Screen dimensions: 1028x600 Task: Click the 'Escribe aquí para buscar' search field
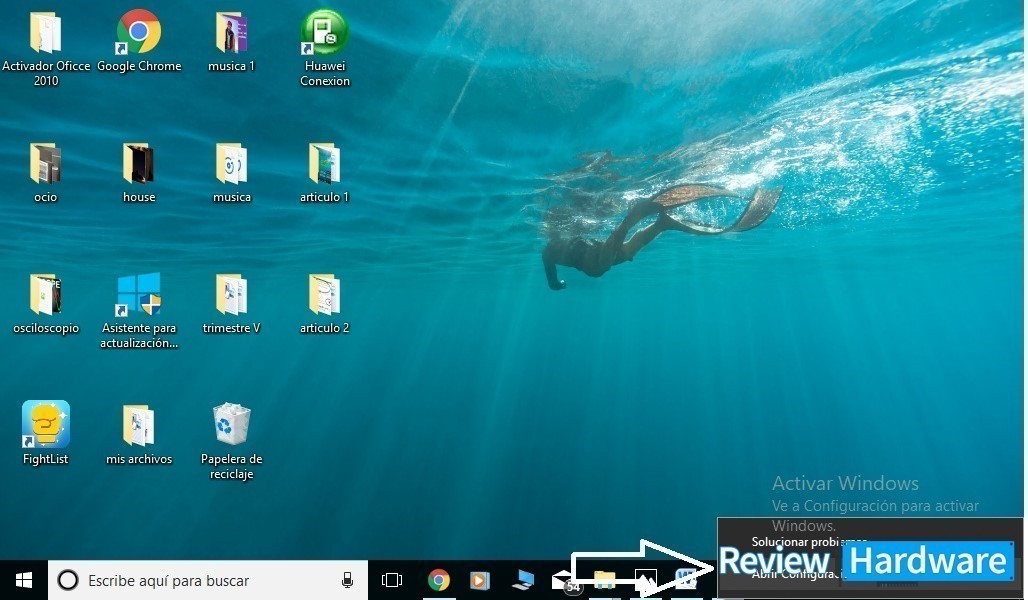coord(208,580)
